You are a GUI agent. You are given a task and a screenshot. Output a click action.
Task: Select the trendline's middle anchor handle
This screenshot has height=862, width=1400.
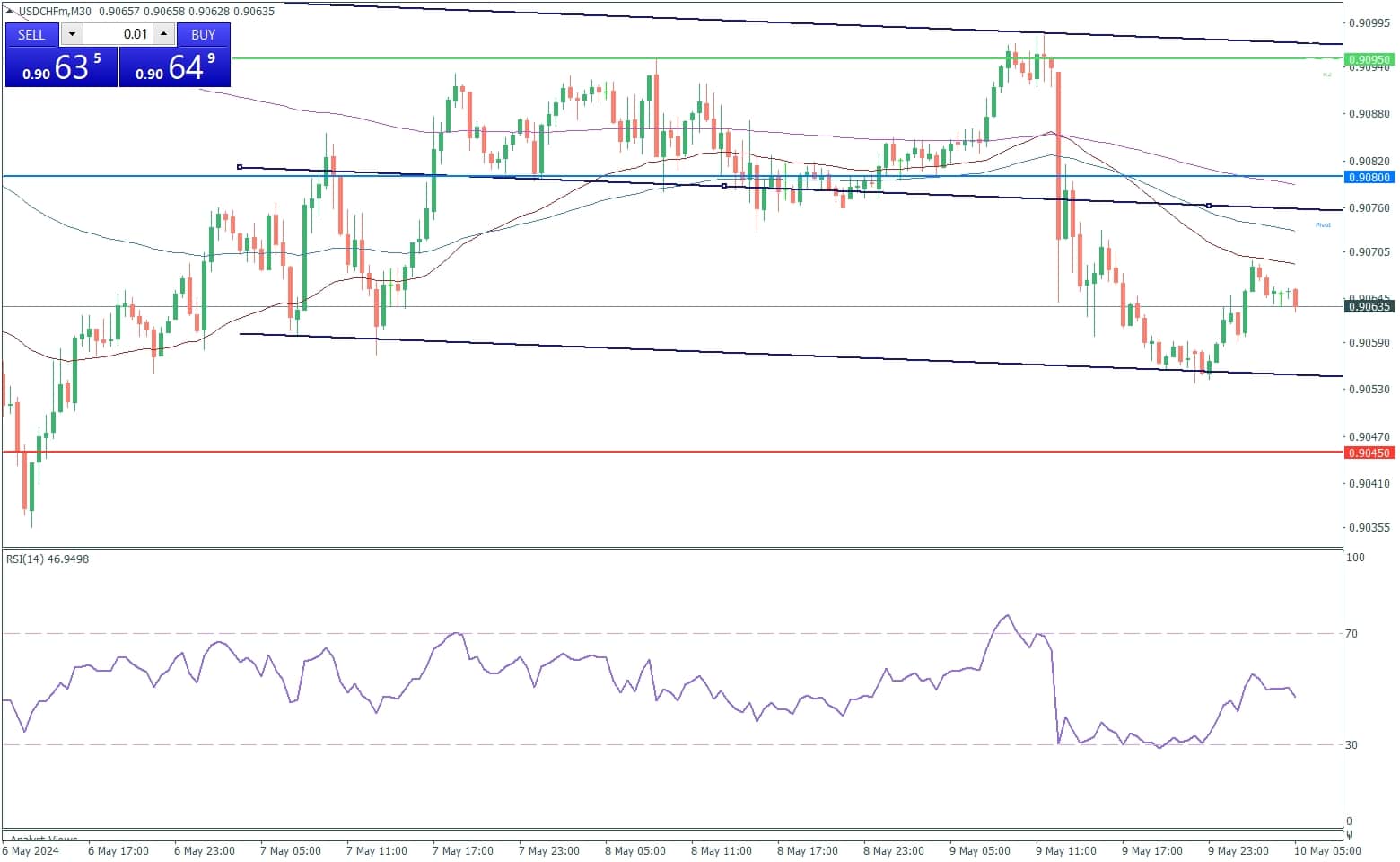724,186
